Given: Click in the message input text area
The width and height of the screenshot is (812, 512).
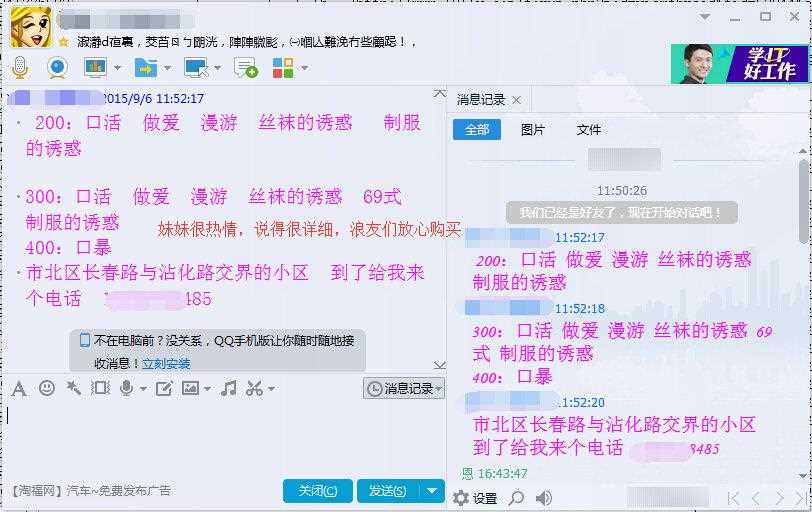Looking at the screenshot, I should pyautogui.click(x=223, y=437).
